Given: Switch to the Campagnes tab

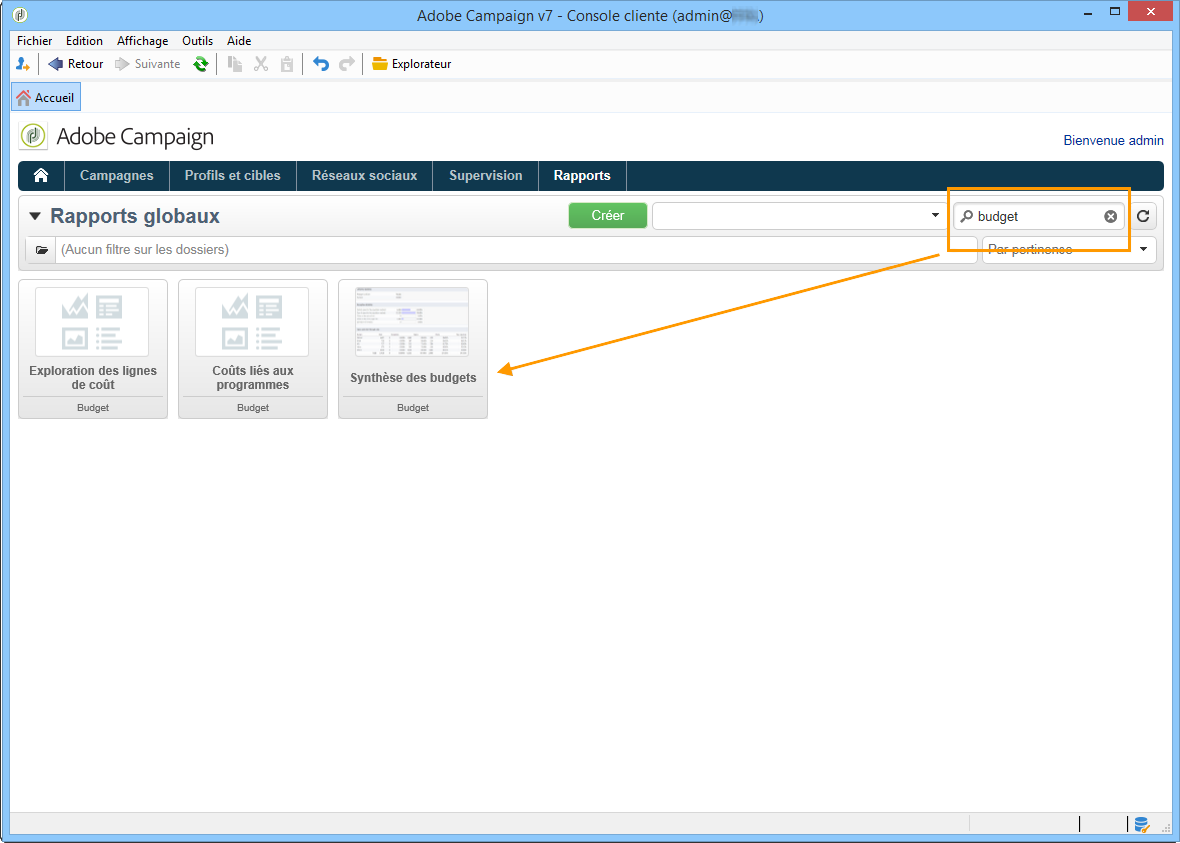Looking at the screenshot, I should 117,175.
